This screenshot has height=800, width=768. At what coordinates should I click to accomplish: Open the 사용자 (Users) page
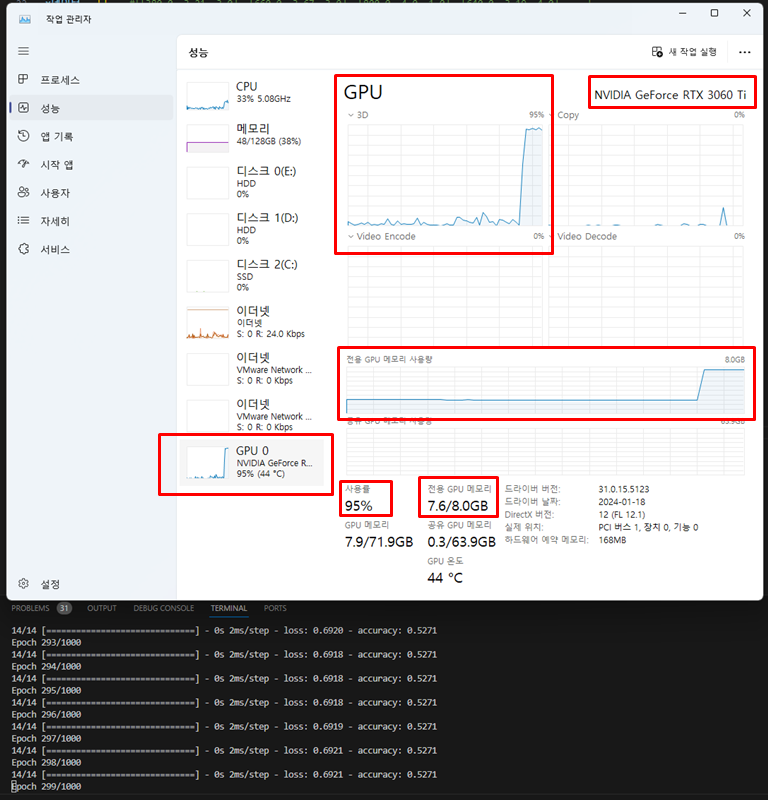click(91, 193)
